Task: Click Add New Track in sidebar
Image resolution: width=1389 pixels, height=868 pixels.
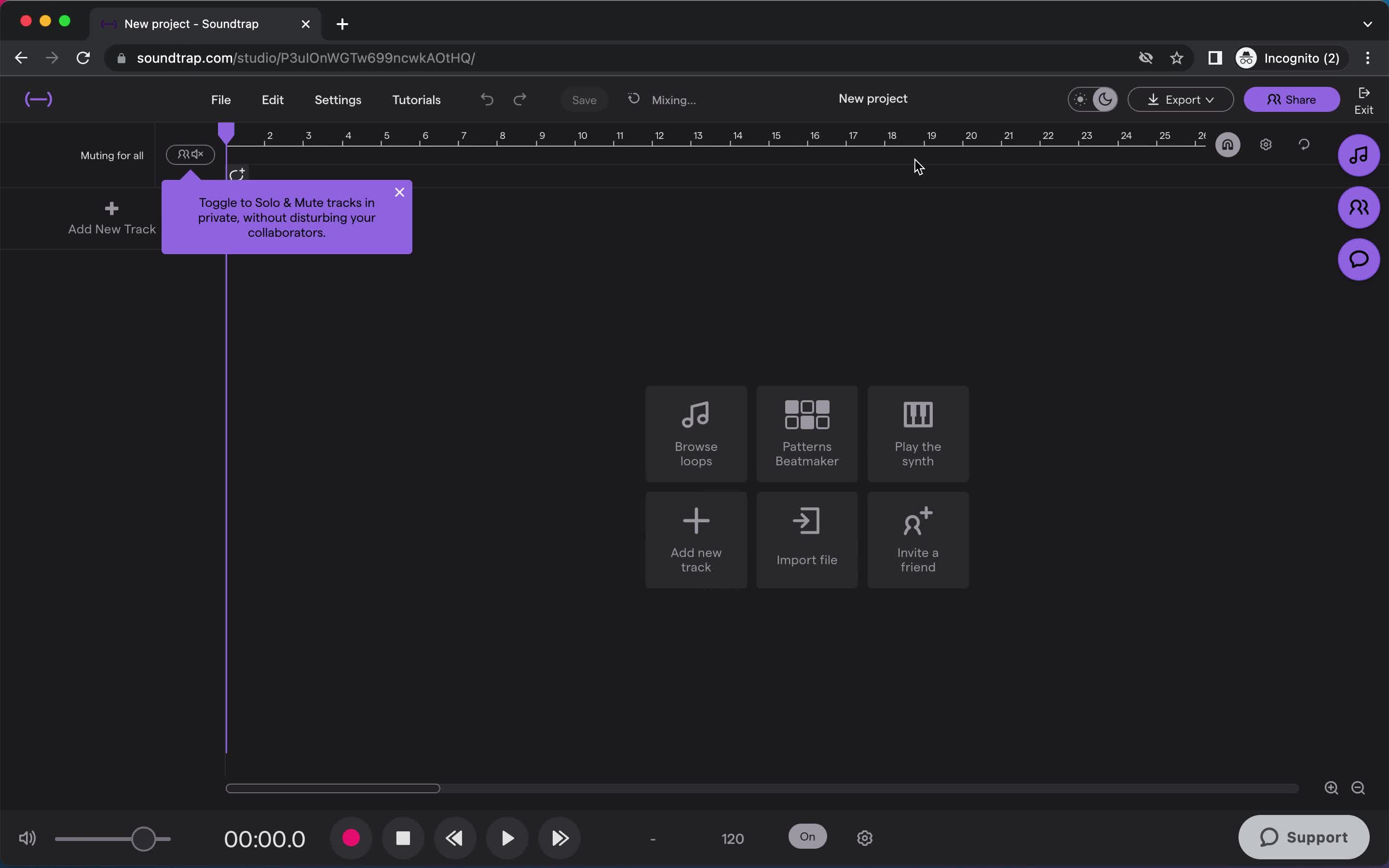Action: [112, 219]
